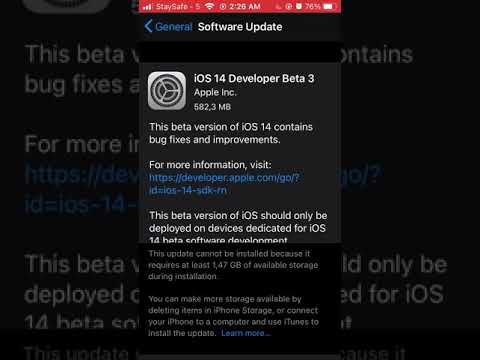Tap the Wi-Fi status icon
Image resolution: width=480 pixels, height=360 pixels.
[x=210, y=6]
